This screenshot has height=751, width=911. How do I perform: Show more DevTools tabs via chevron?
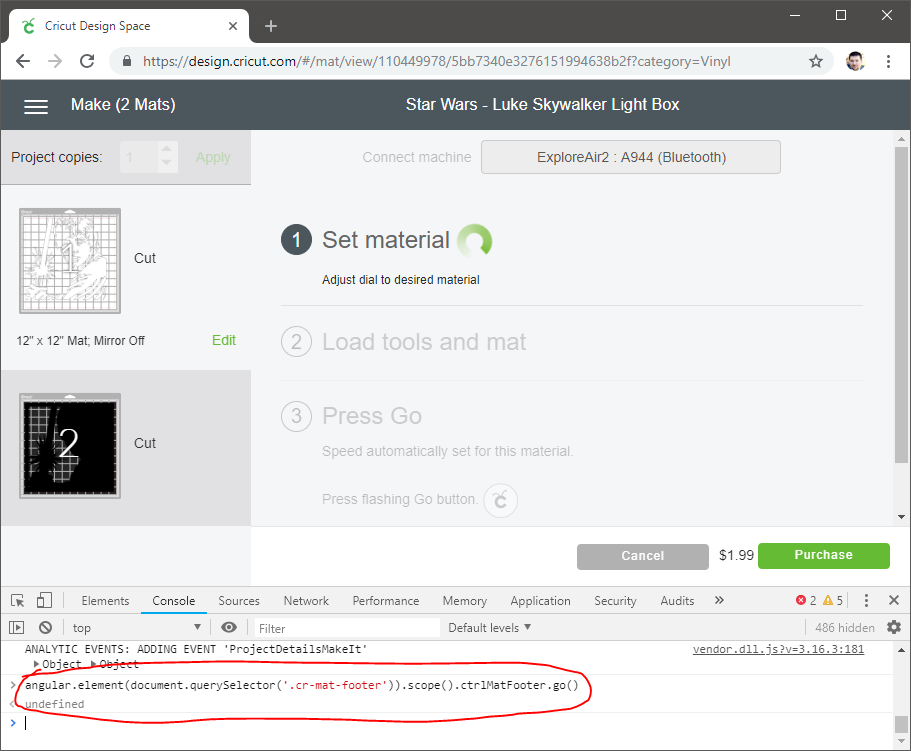pyautogui.click(x=719, y=601)
